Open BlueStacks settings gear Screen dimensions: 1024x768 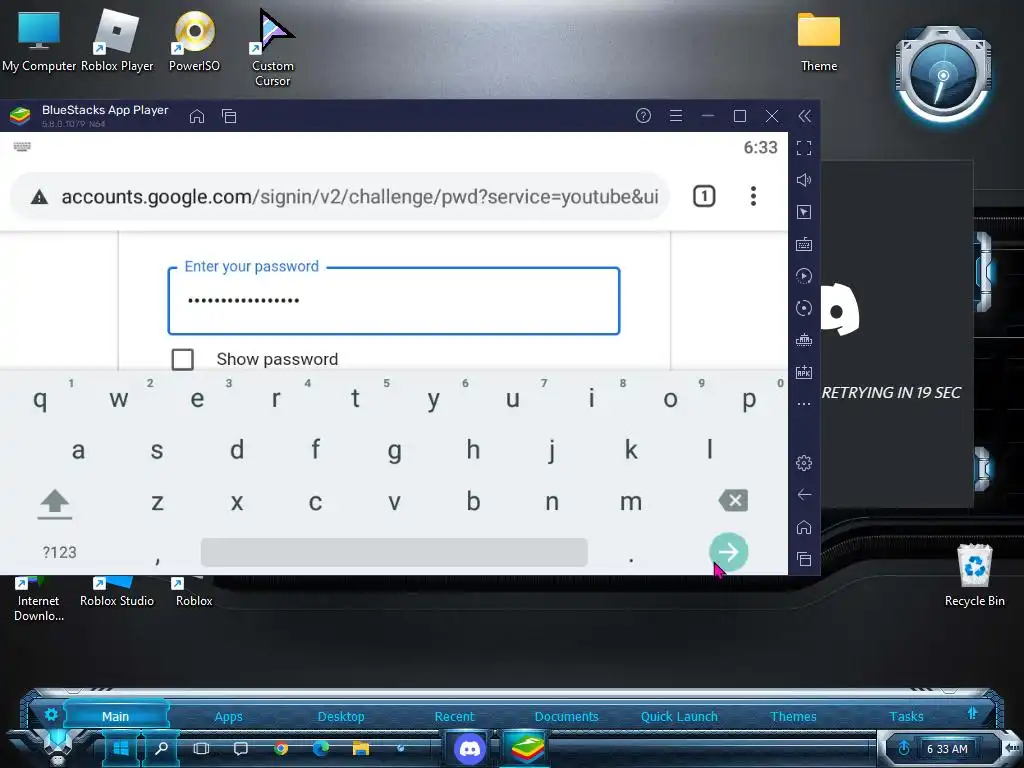pos(804,463)
